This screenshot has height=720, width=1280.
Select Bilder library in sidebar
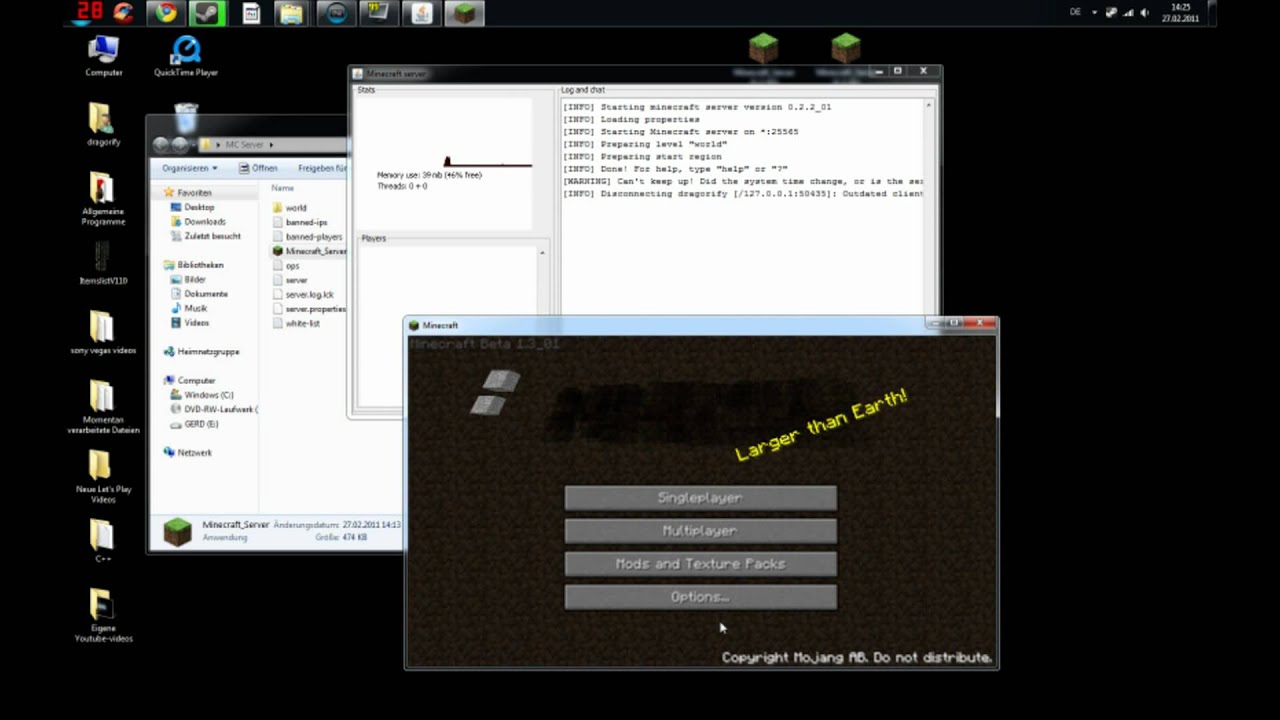[x=195, y=280]
